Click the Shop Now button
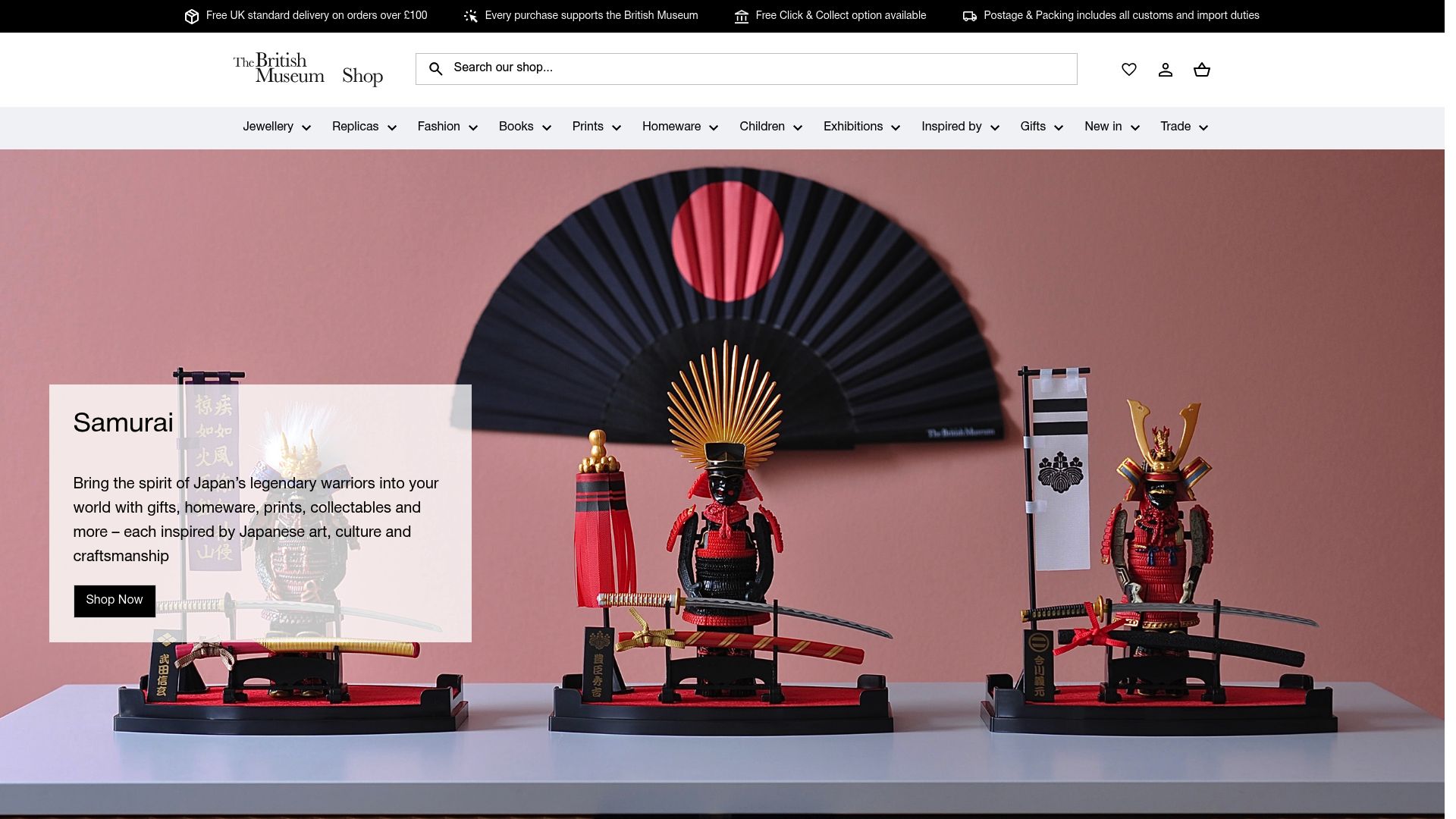Screen dimensions: 1456x819 click(x=115, y=601)
